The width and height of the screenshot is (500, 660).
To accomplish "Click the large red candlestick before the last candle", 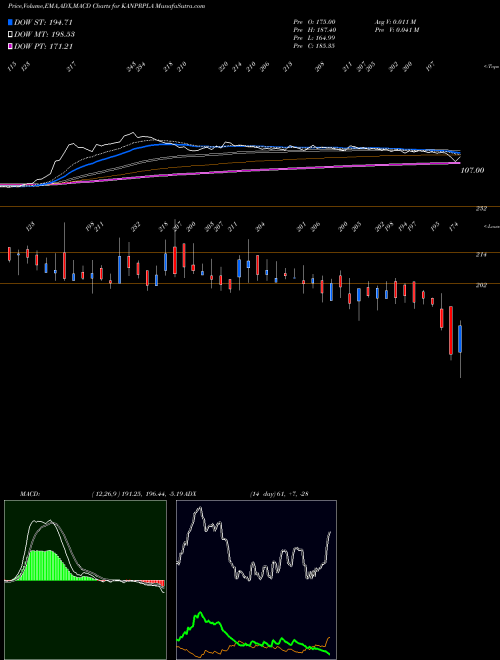I will [451, 330].
